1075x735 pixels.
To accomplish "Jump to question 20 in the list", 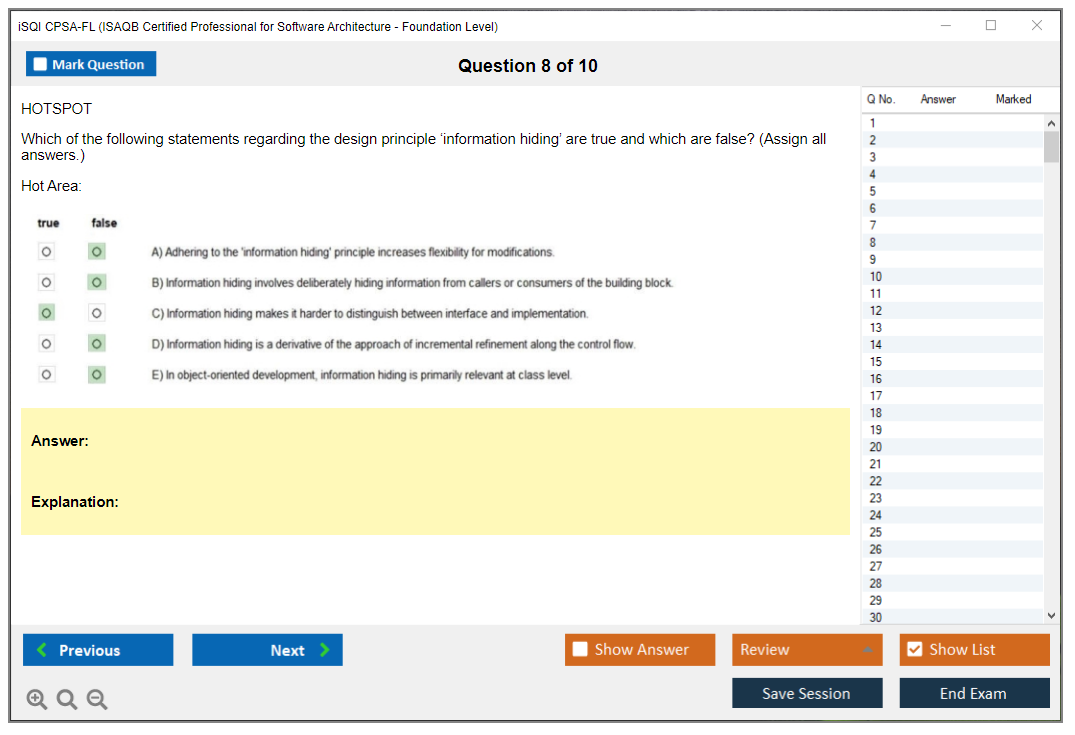I will click(876, 447).
